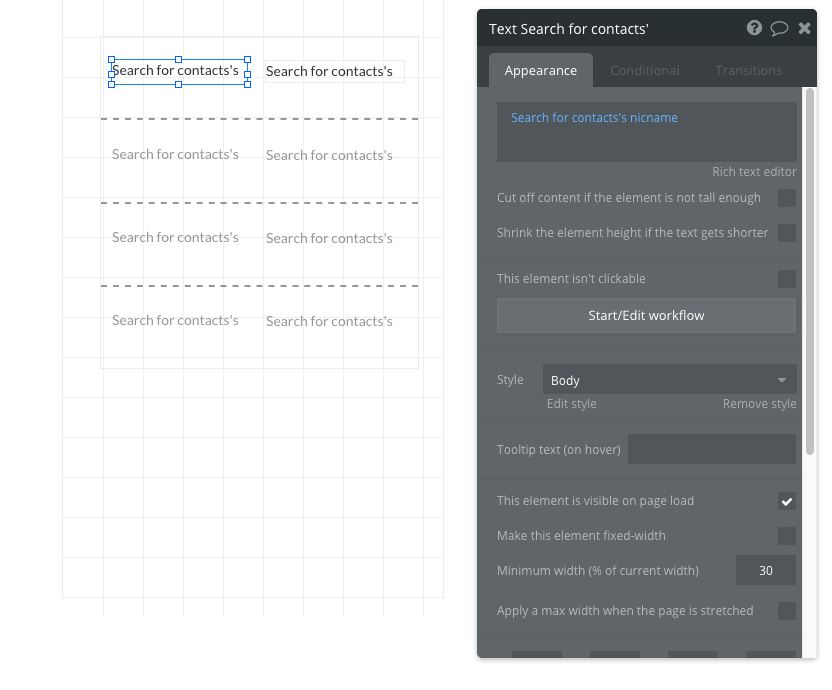Open the Rich text editor link
This screenshot has height=690, width=832.
click(x=754, y=172)
